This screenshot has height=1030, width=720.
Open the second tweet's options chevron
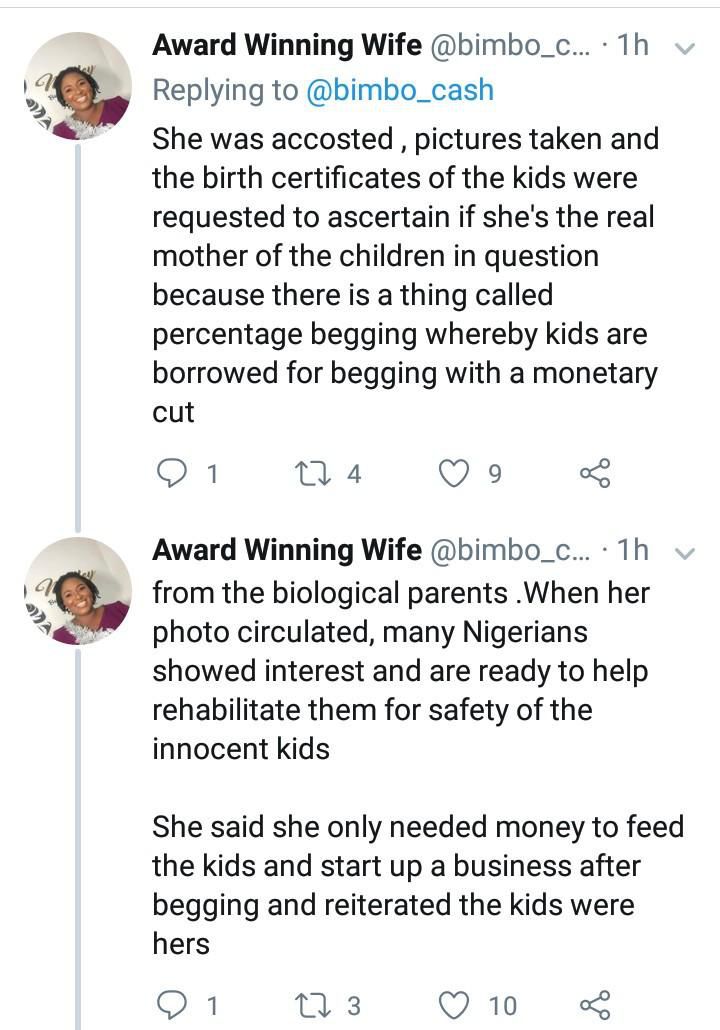point(685,552)
